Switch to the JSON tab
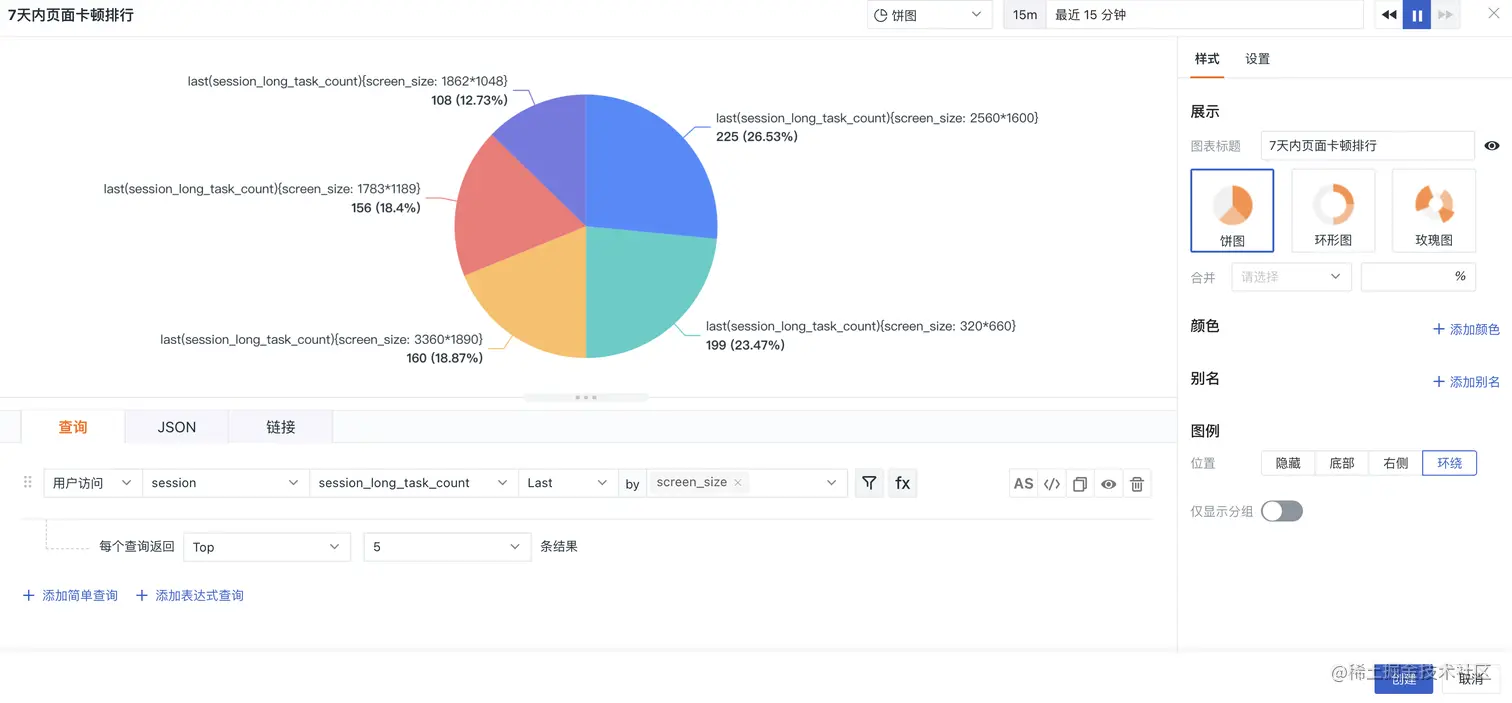 click(x=177, y=427)
